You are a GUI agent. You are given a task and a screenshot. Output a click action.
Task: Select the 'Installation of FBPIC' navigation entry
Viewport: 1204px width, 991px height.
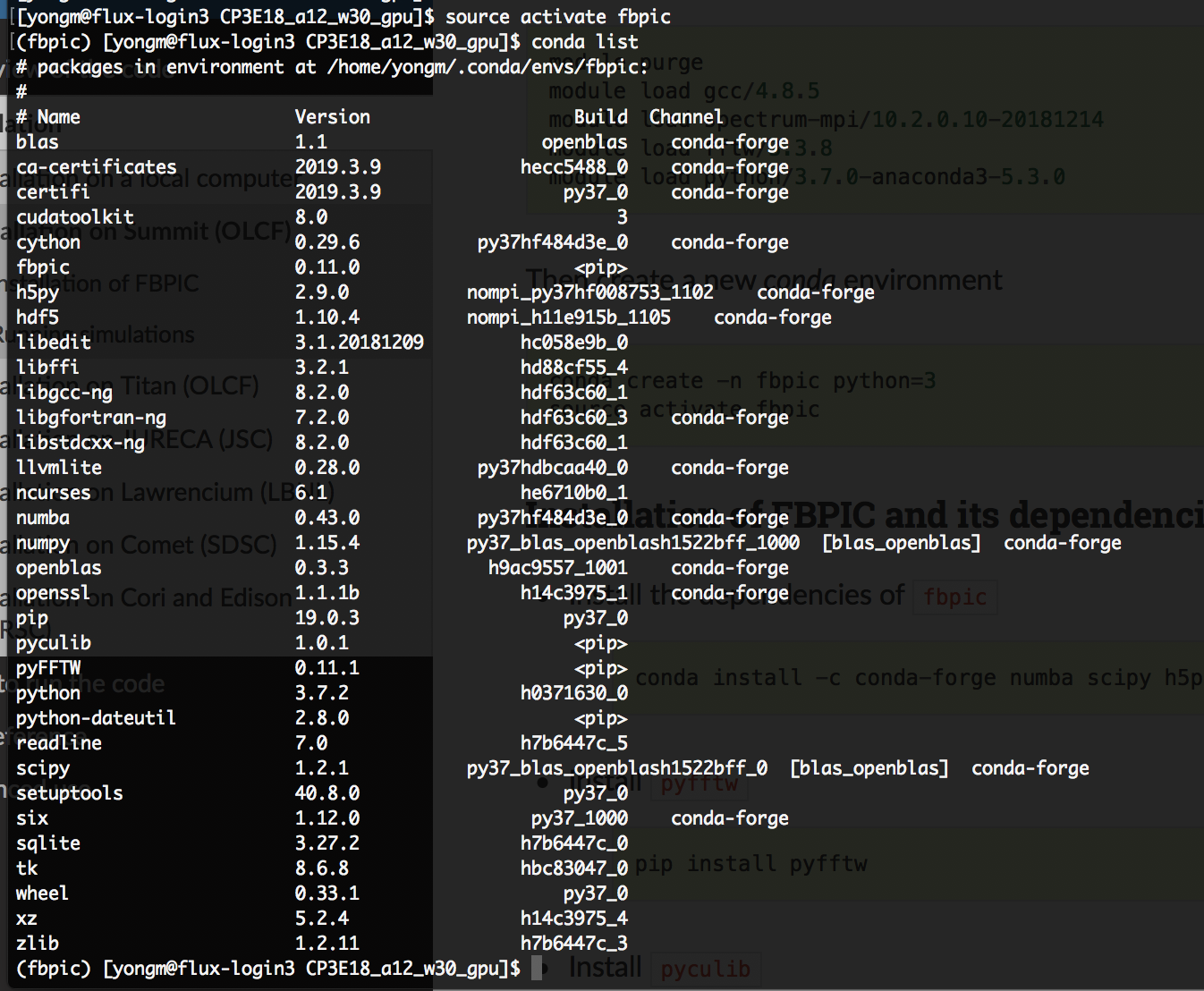98,283
